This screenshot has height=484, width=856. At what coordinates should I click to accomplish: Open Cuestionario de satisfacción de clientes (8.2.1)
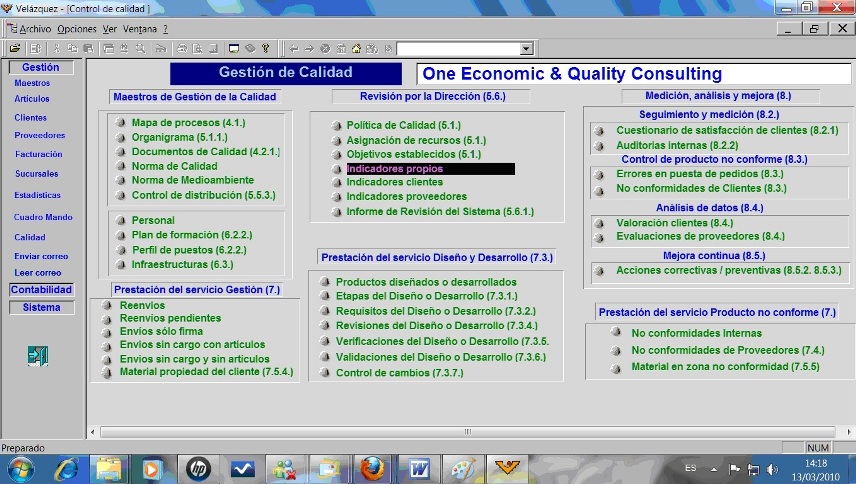[x=727, y=130]
